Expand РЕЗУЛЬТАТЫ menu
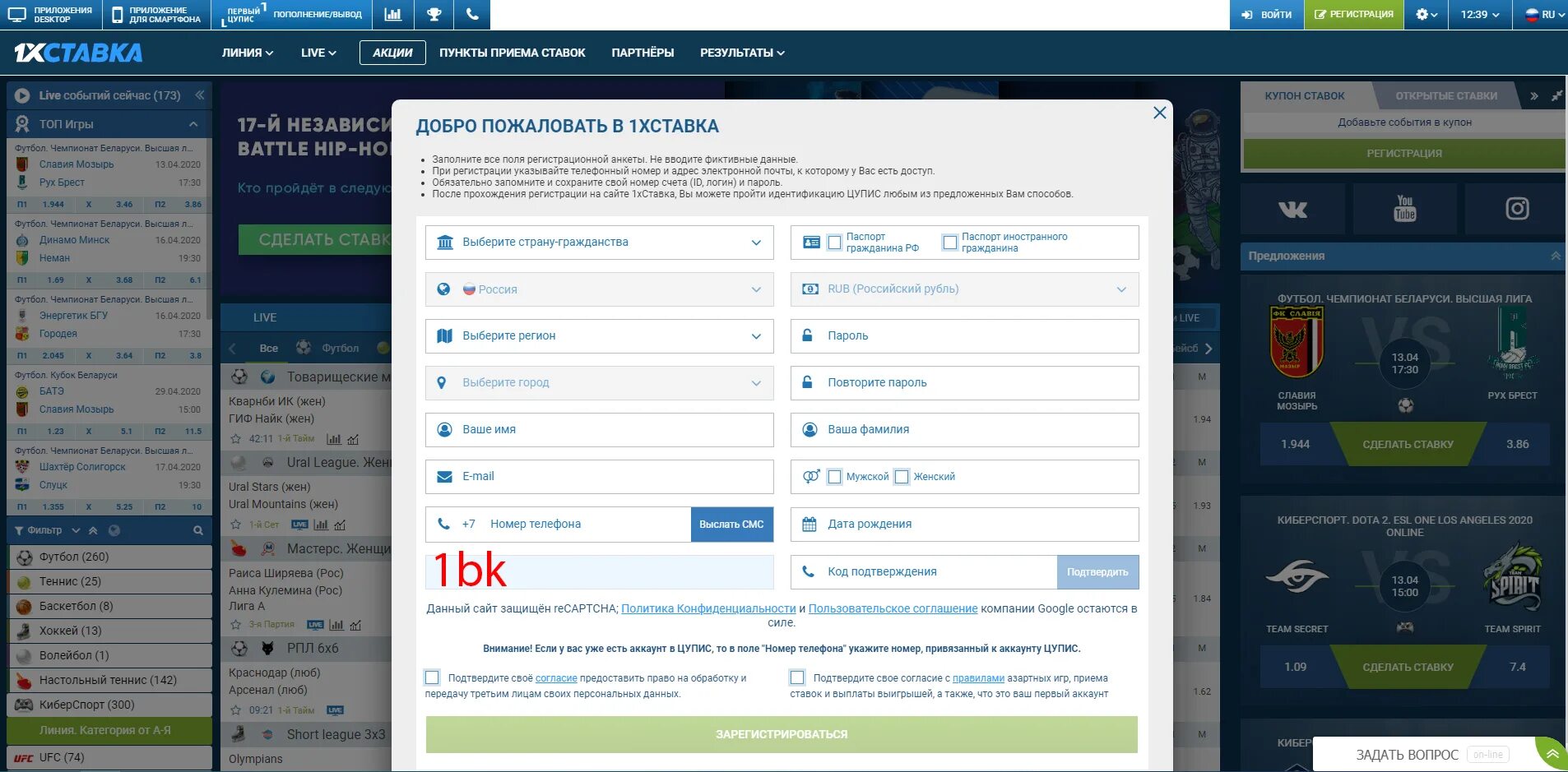Viewport: 1568px width, 772px height. point(742,53)
